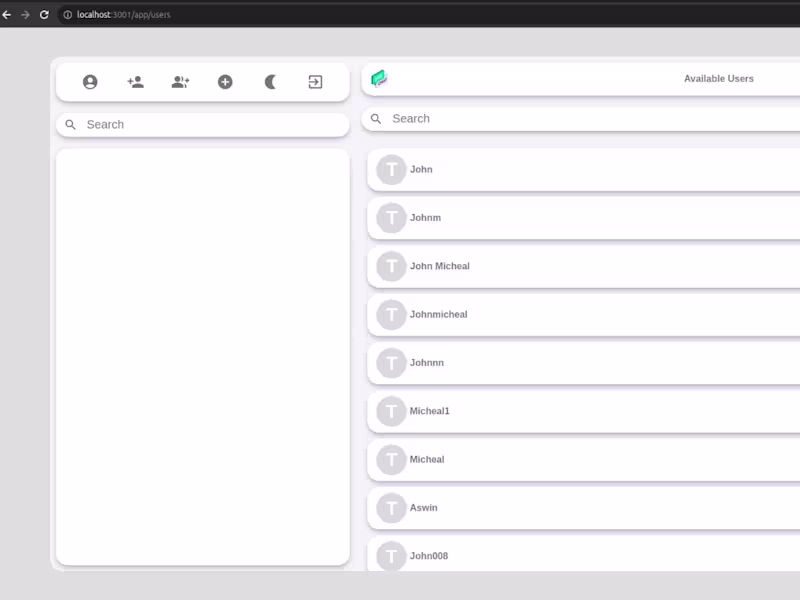This screenshot has width=800, height=600.
Task: Click the avatar next to Johnm
Action: 391,218
